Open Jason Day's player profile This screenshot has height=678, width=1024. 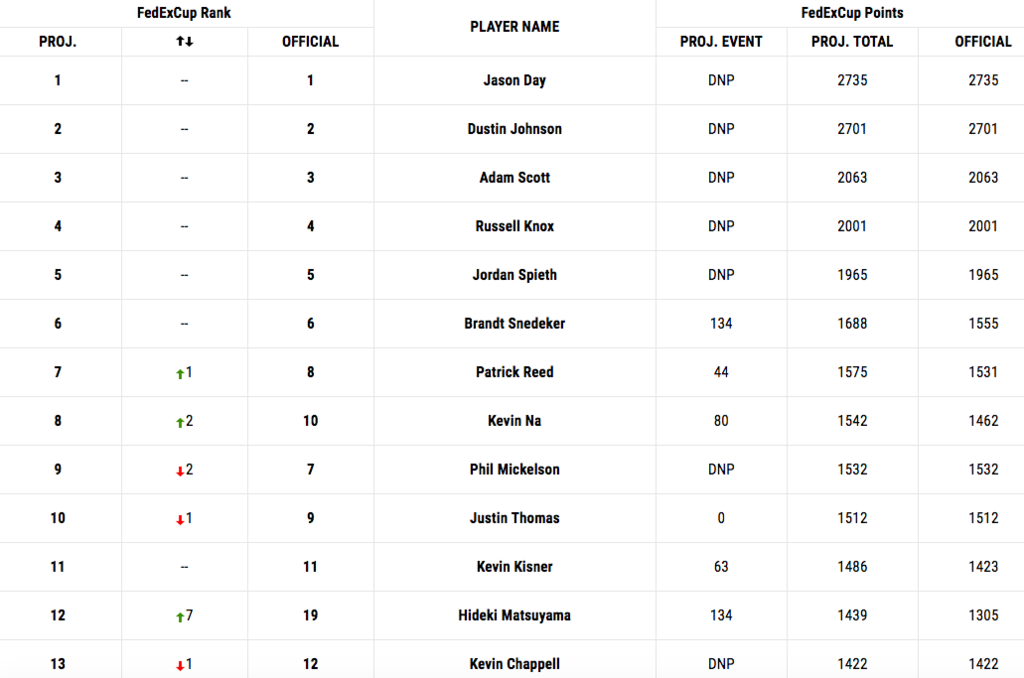pyautogui.click(x=515, y=80)
